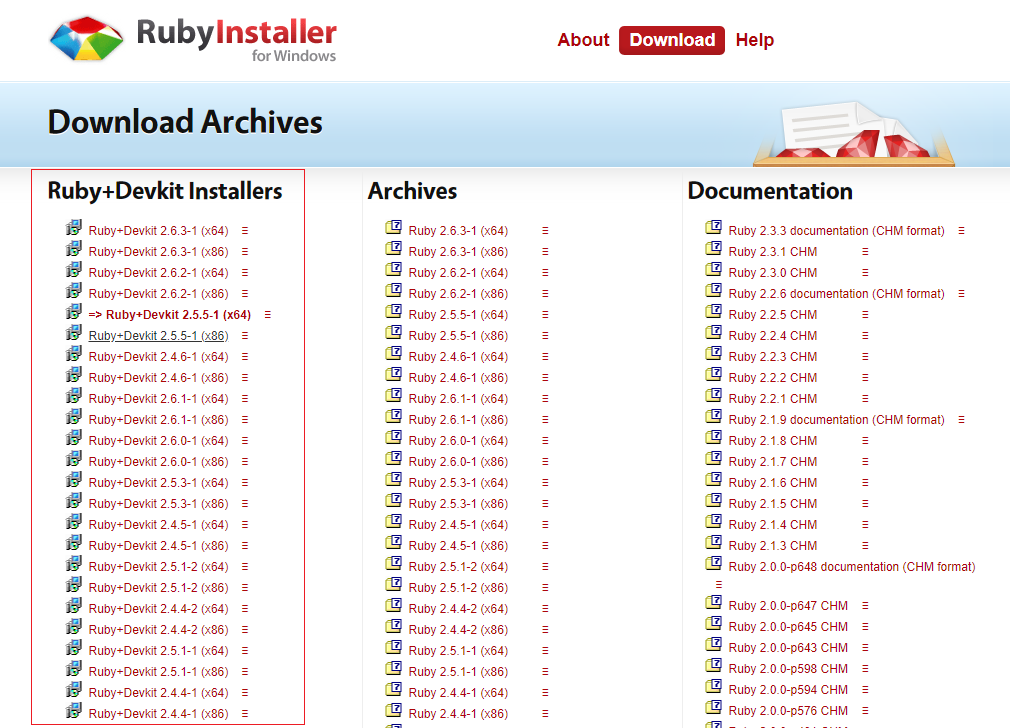Open the About page
The width and height of the screenshot is (1010, 728).
click(583, 40)
